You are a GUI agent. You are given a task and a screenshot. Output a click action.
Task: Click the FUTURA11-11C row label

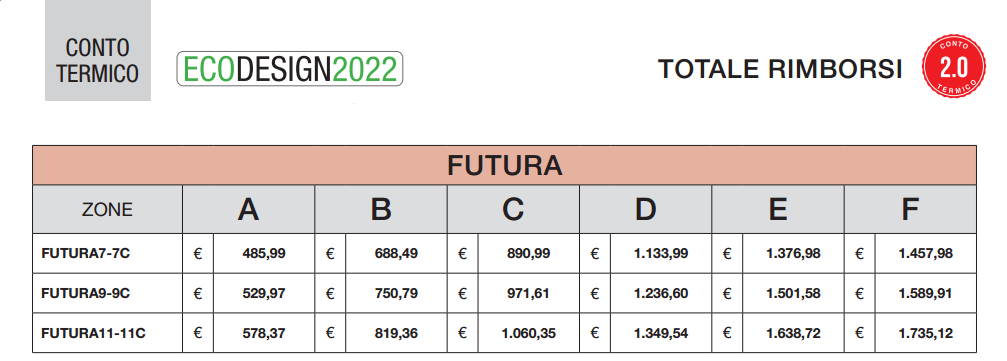[x=93, y=333]
